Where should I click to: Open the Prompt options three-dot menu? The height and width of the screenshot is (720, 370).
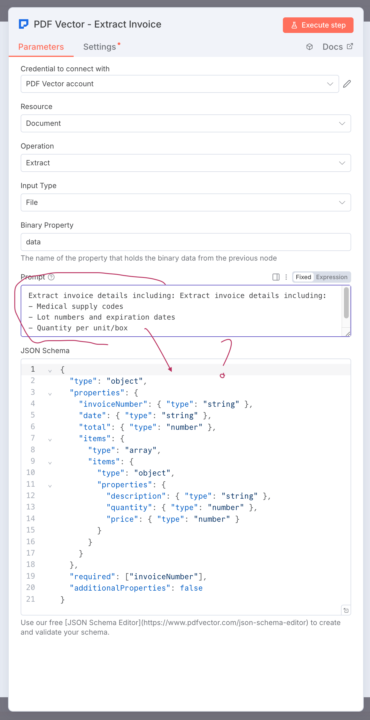coord(286,277)
